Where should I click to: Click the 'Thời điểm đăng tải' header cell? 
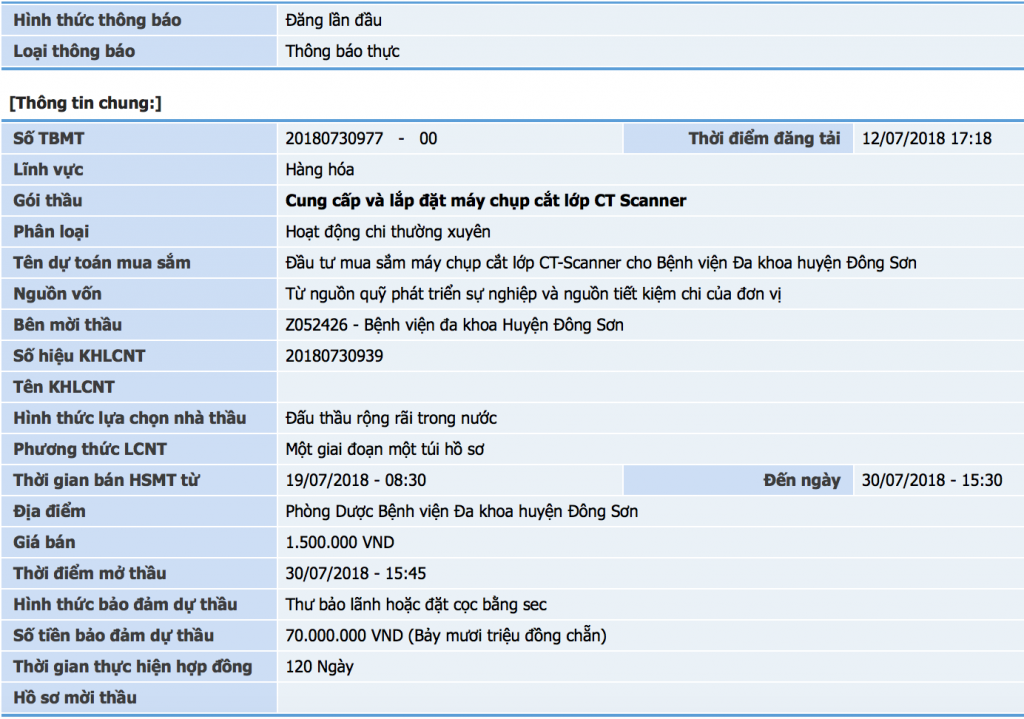738,138
